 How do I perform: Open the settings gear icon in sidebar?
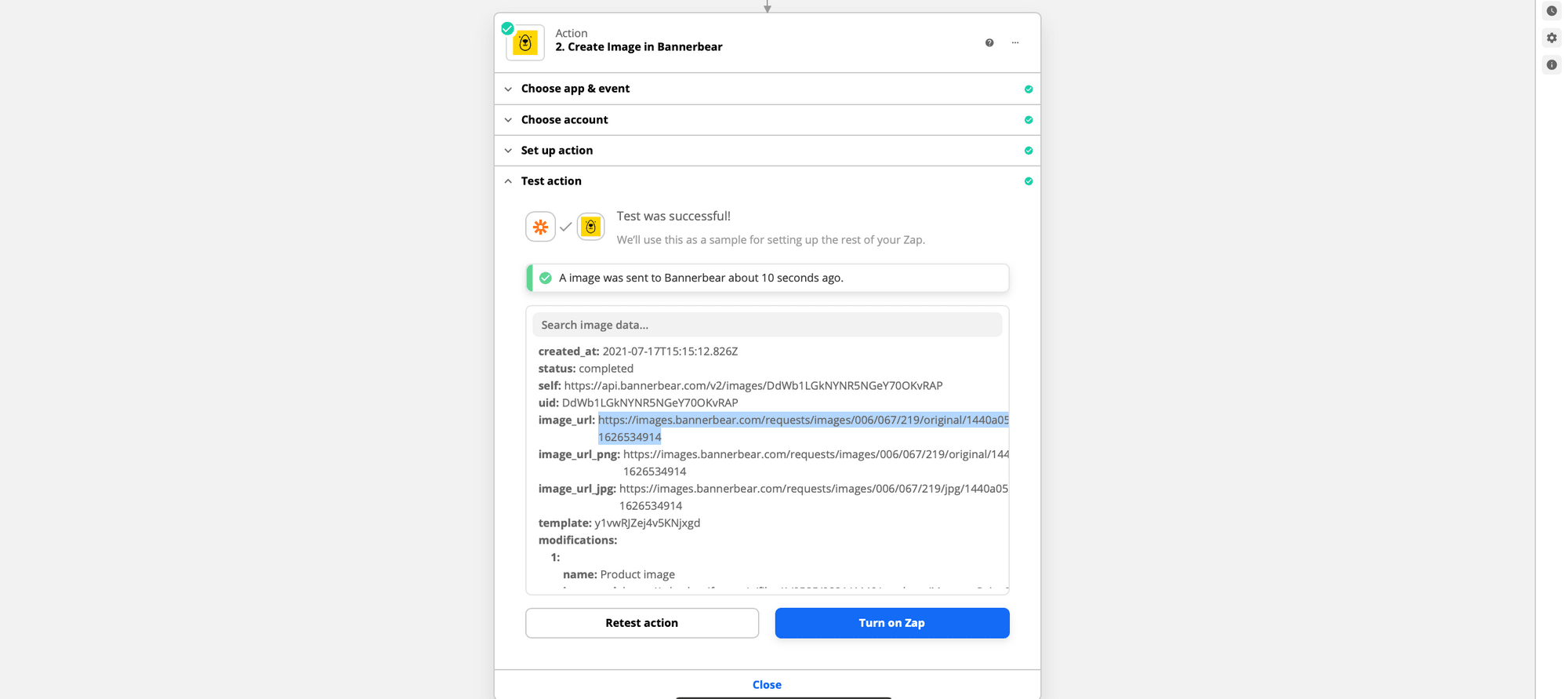(x=1552, y=38)
